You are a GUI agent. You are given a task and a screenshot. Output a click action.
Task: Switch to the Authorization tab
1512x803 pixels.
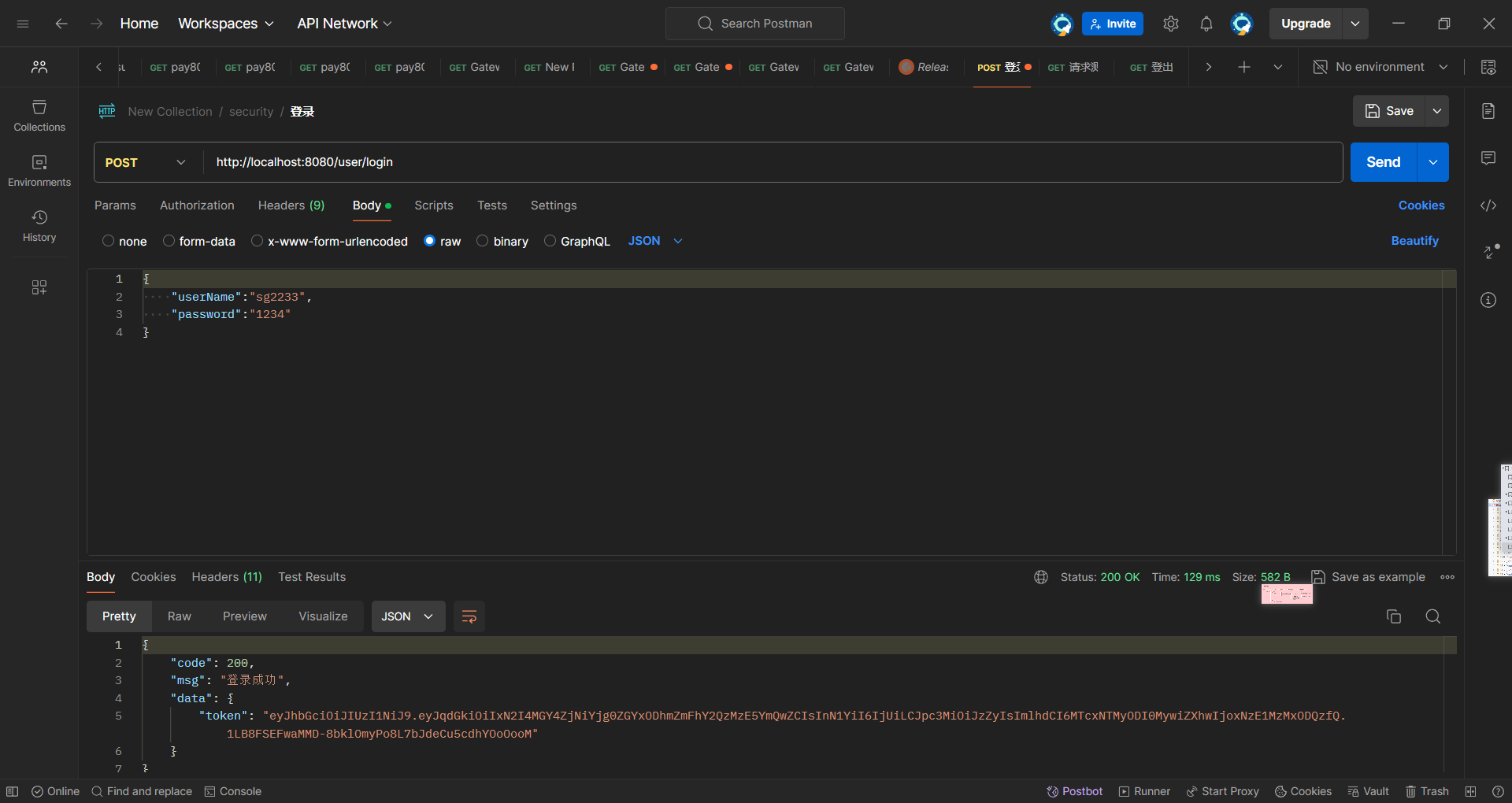point(197,205)
